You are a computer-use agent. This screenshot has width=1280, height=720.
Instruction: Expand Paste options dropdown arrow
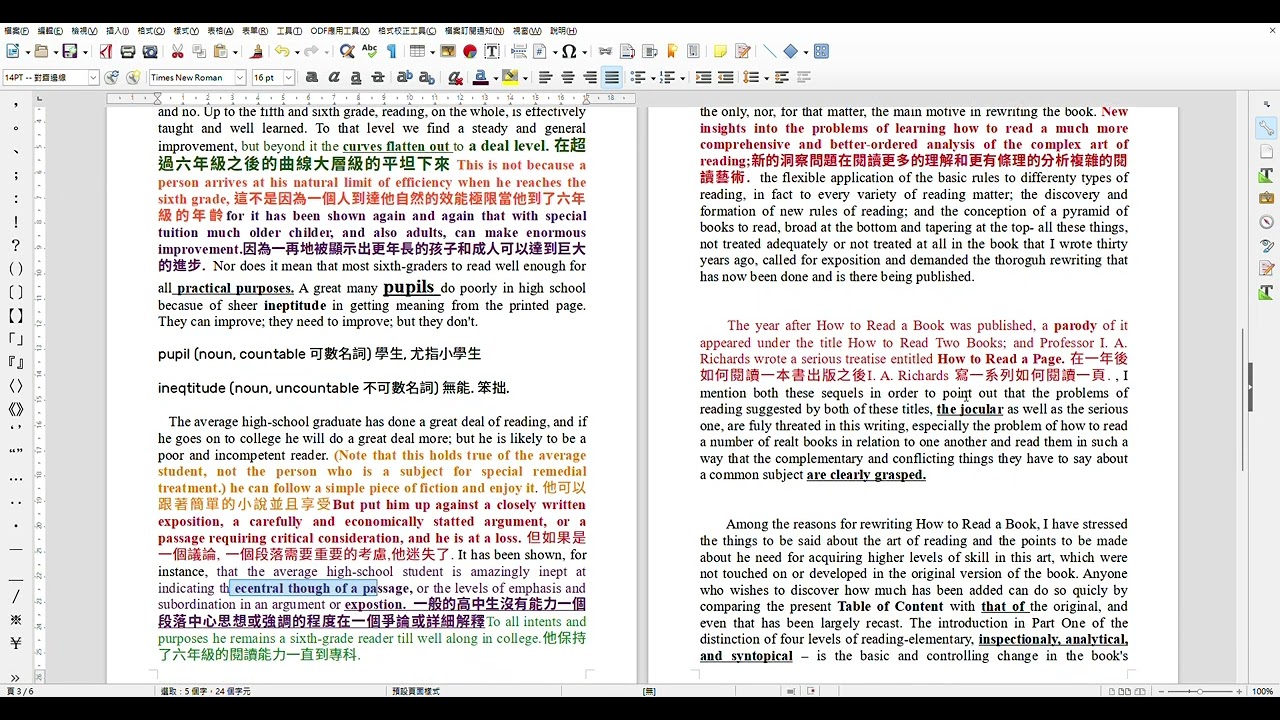coord(234,51)
